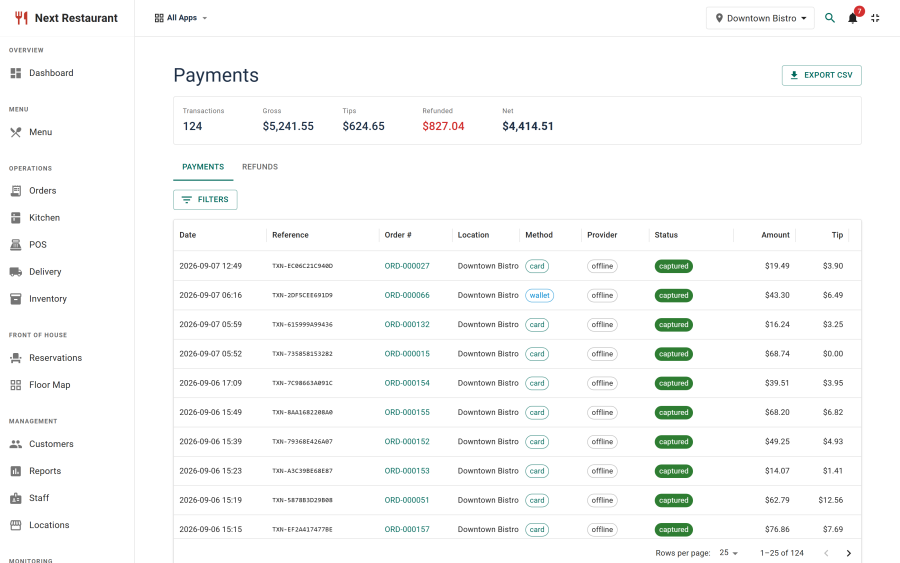
Task: Open order link ORD-000066
Action: pos(407,295)
